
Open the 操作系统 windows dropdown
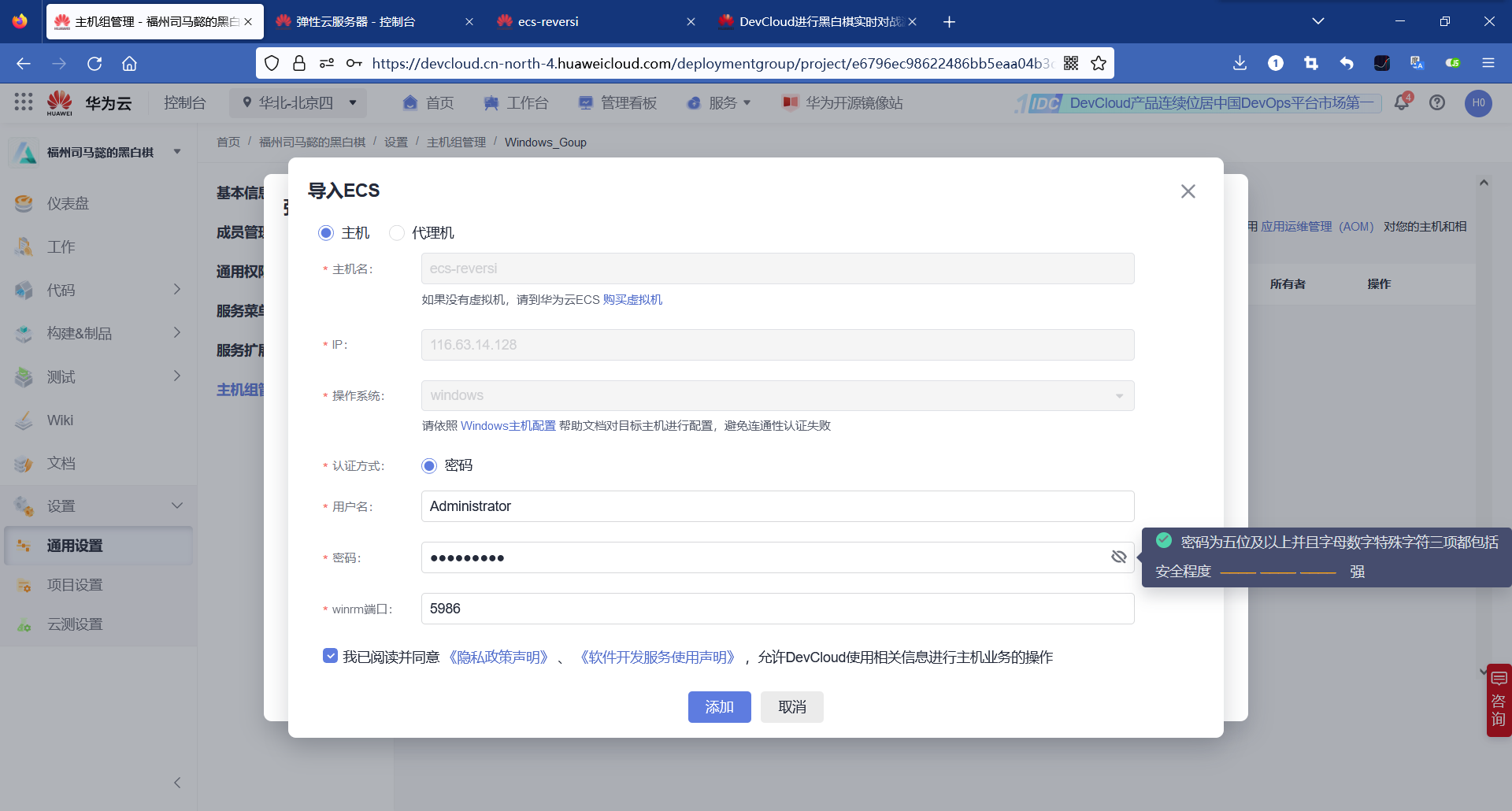[777, 395]
